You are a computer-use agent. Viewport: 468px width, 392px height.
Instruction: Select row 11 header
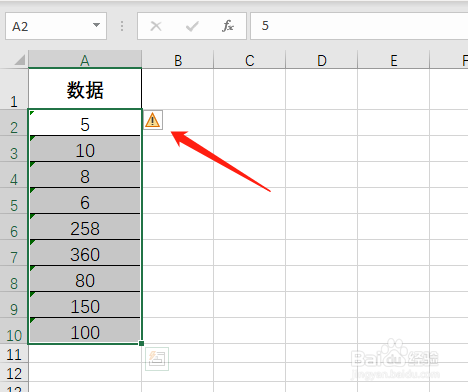point(14,353)
